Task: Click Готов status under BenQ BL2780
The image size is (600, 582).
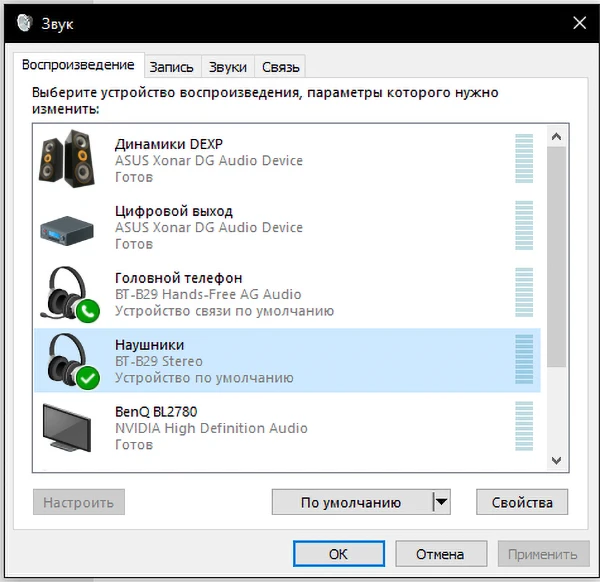Action: 134,445
